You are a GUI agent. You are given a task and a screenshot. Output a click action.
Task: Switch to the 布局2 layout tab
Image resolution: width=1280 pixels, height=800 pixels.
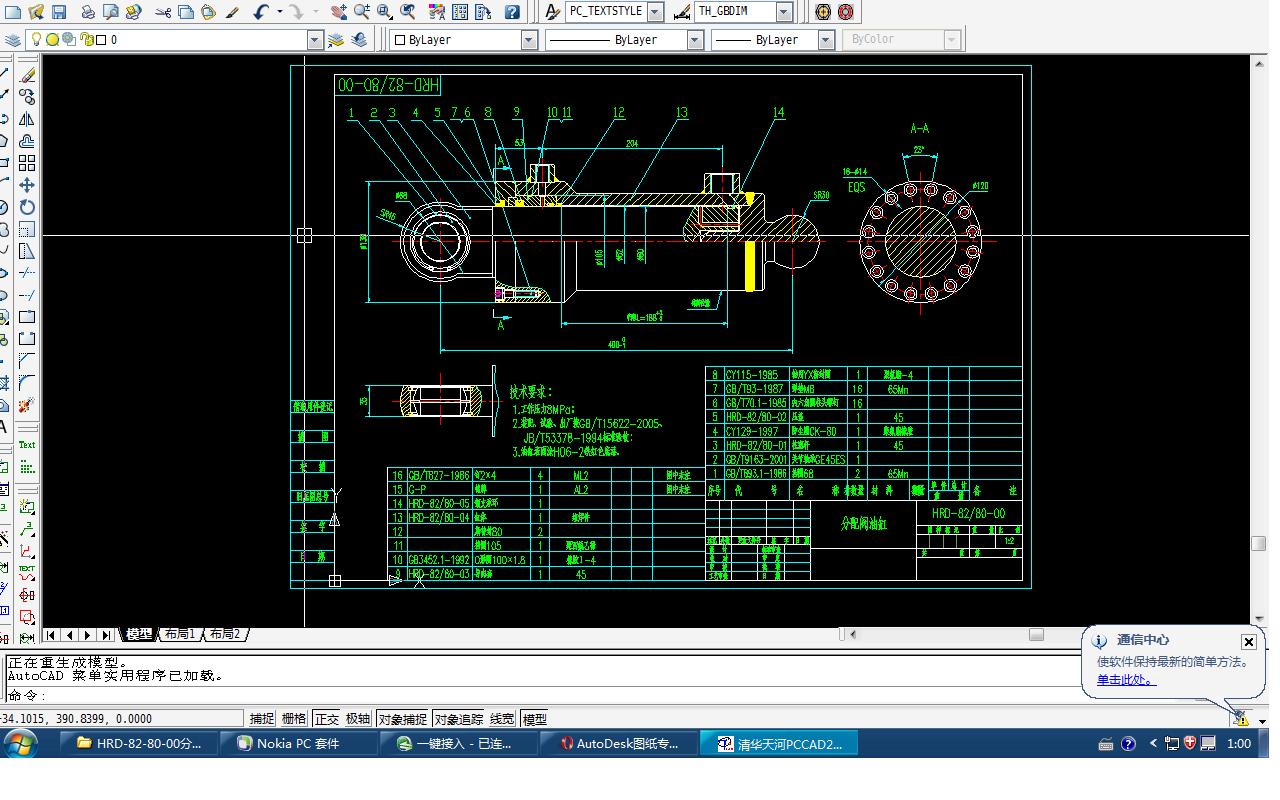(225, 634)
